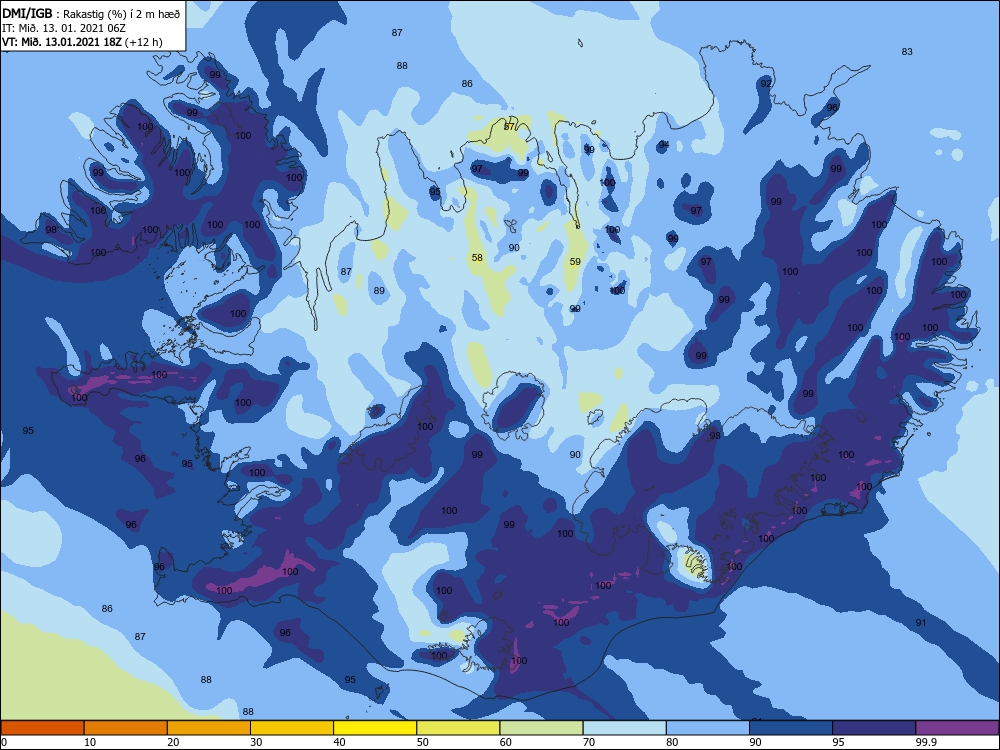Viewport: 1000px width, 750px height.
Task: Click the pale blue 70–80 legend swatch
Action: click(624, 728)
